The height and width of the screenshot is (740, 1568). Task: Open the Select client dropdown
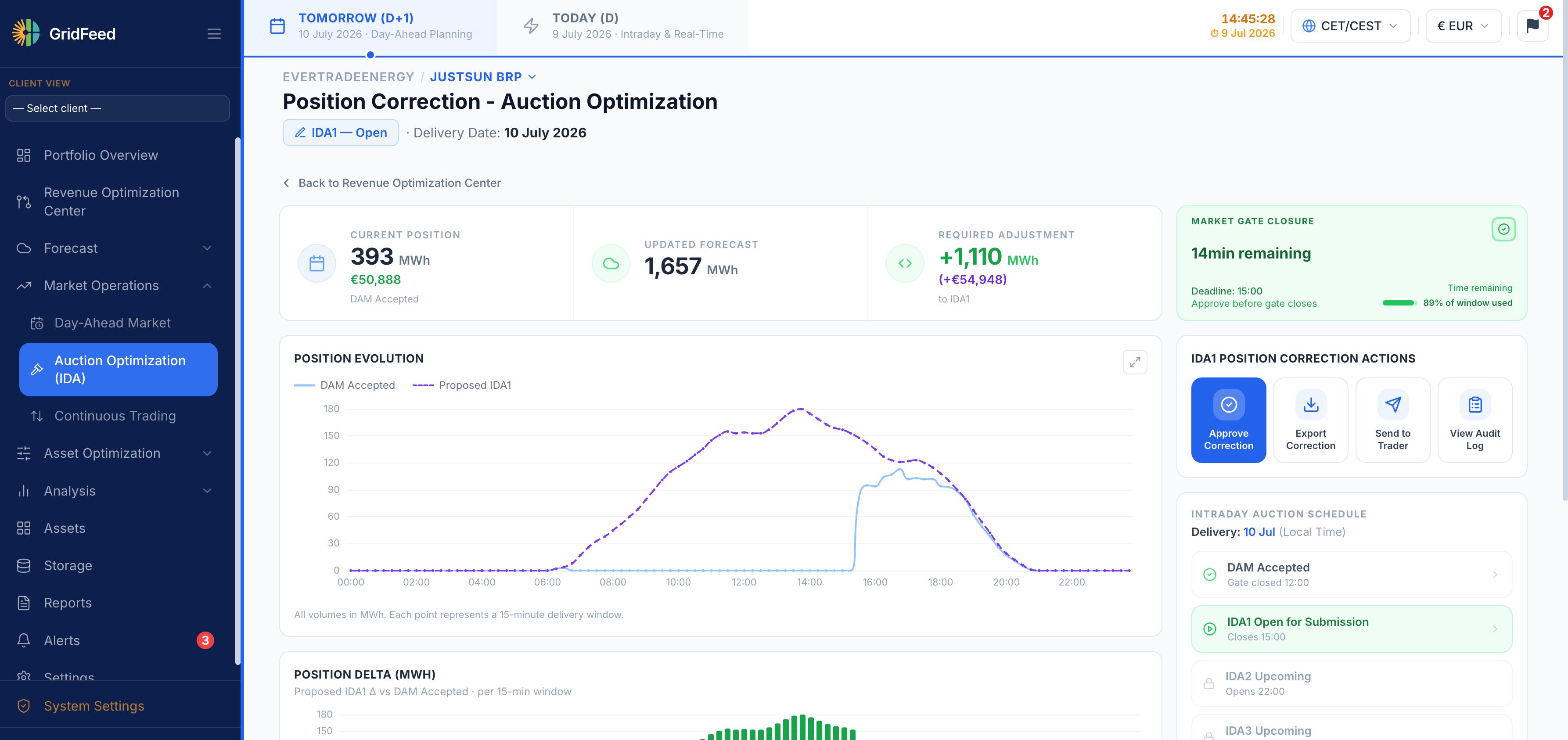(x=118, y=108)
